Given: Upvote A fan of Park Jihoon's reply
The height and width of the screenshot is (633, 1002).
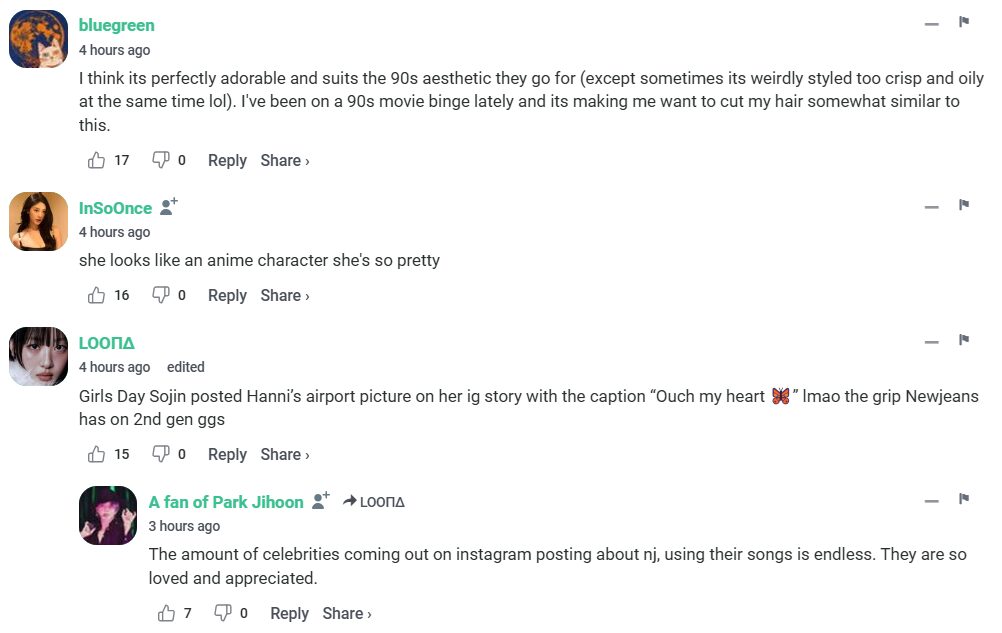Looking at the screenshot, I should coord(167,613).
